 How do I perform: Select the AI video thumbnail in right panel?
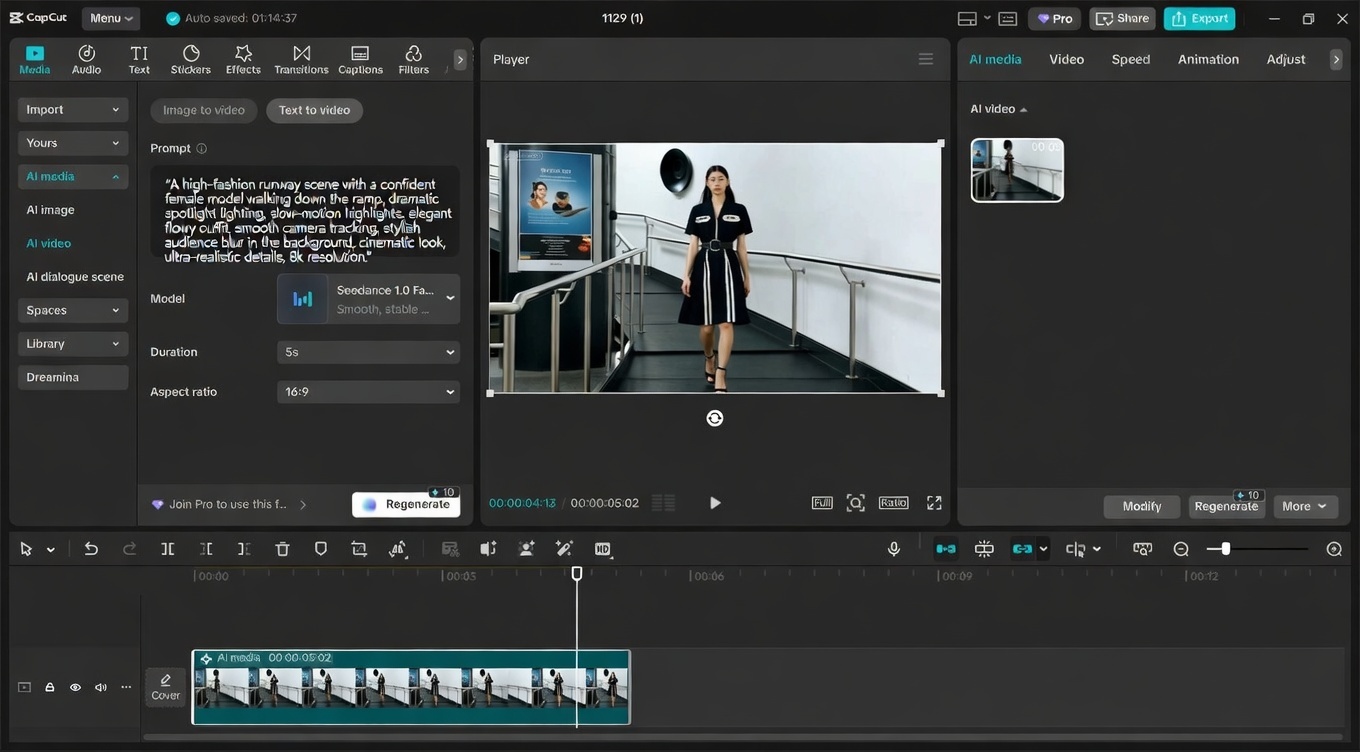tap(1017, 170)
